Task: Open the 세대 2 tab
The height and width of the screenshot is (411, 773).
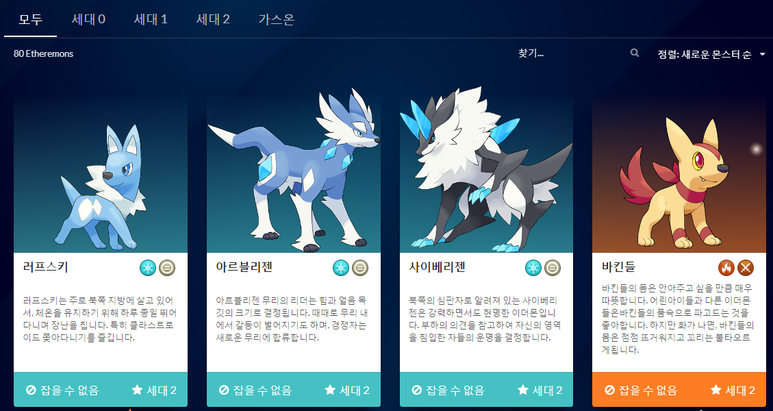Action: coord(213,20)
